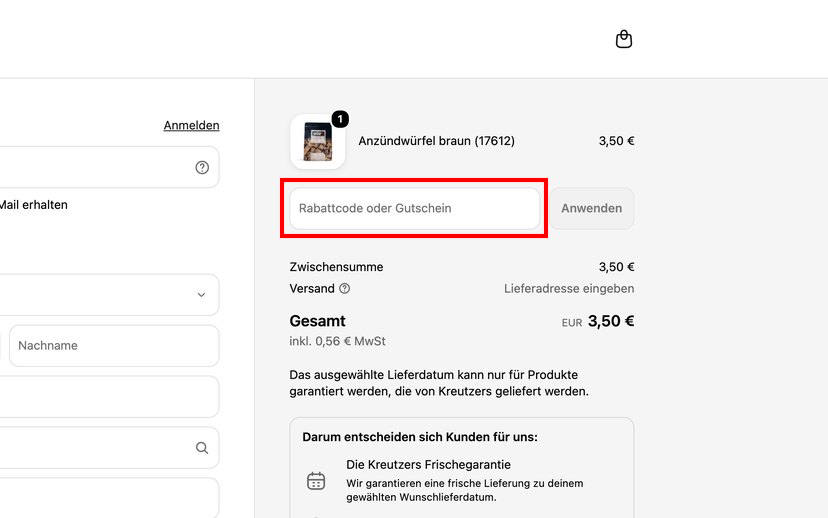Focus the Nachname input field

(114, 345)
